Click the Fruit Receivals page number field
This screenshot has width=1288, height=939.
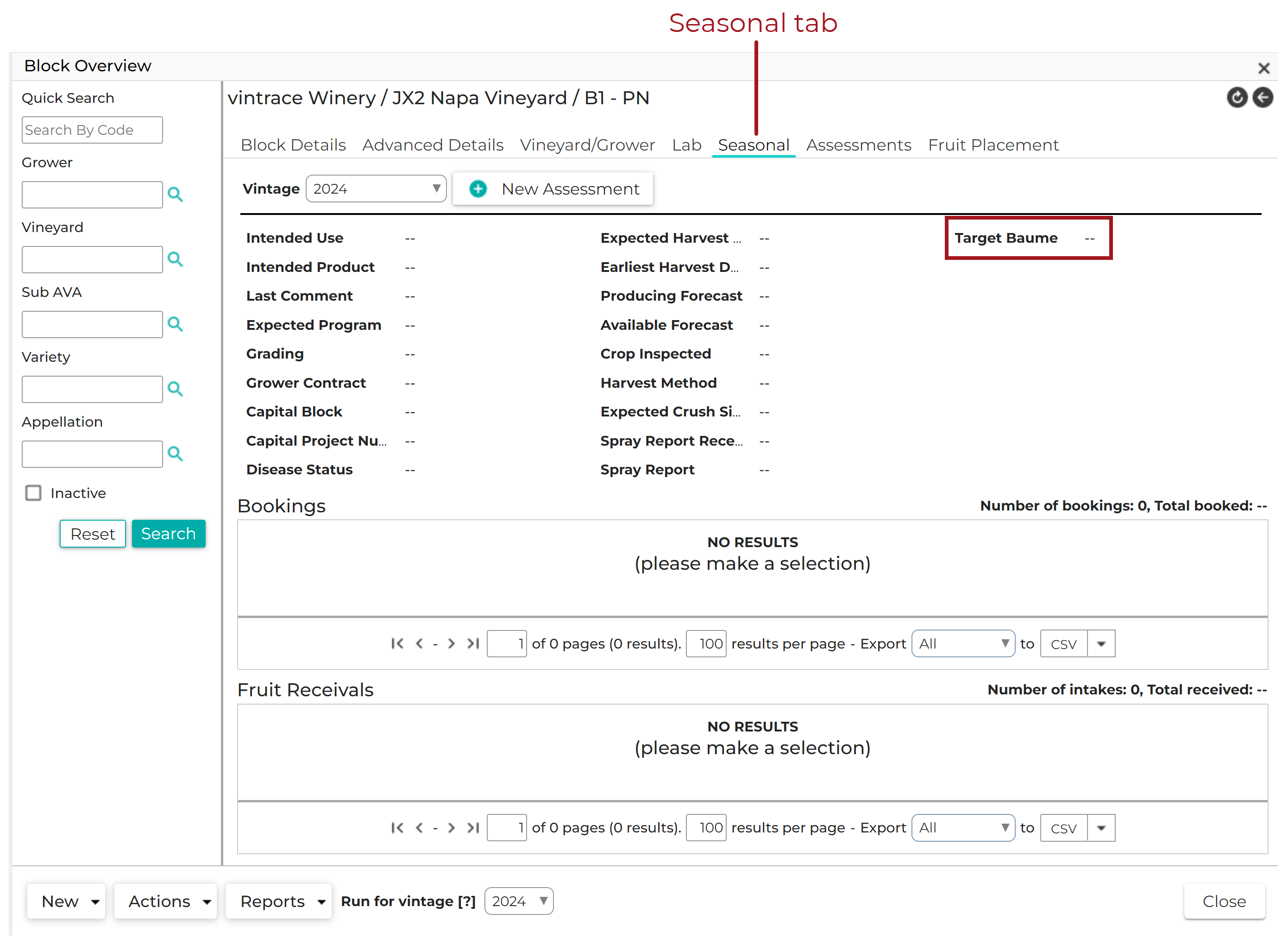pyautogui.click(x=507, y=828)
